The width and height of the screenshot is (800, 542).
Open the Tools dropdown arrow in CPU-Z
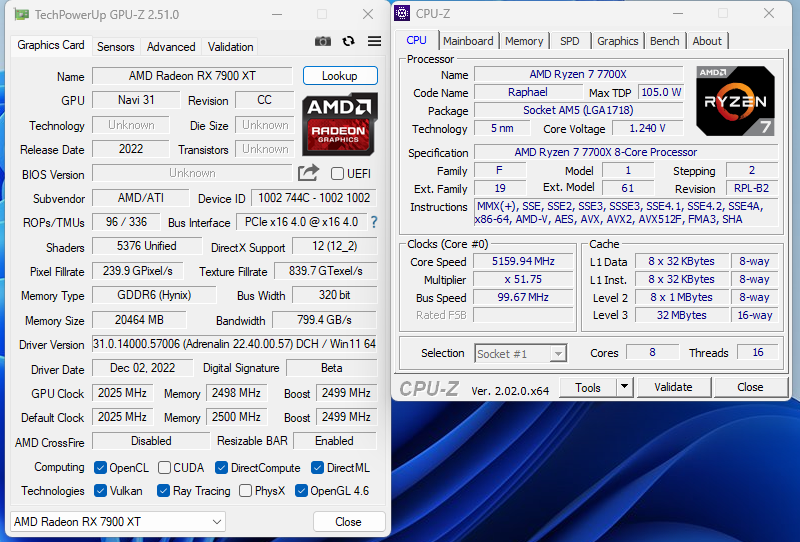point(624,387)
